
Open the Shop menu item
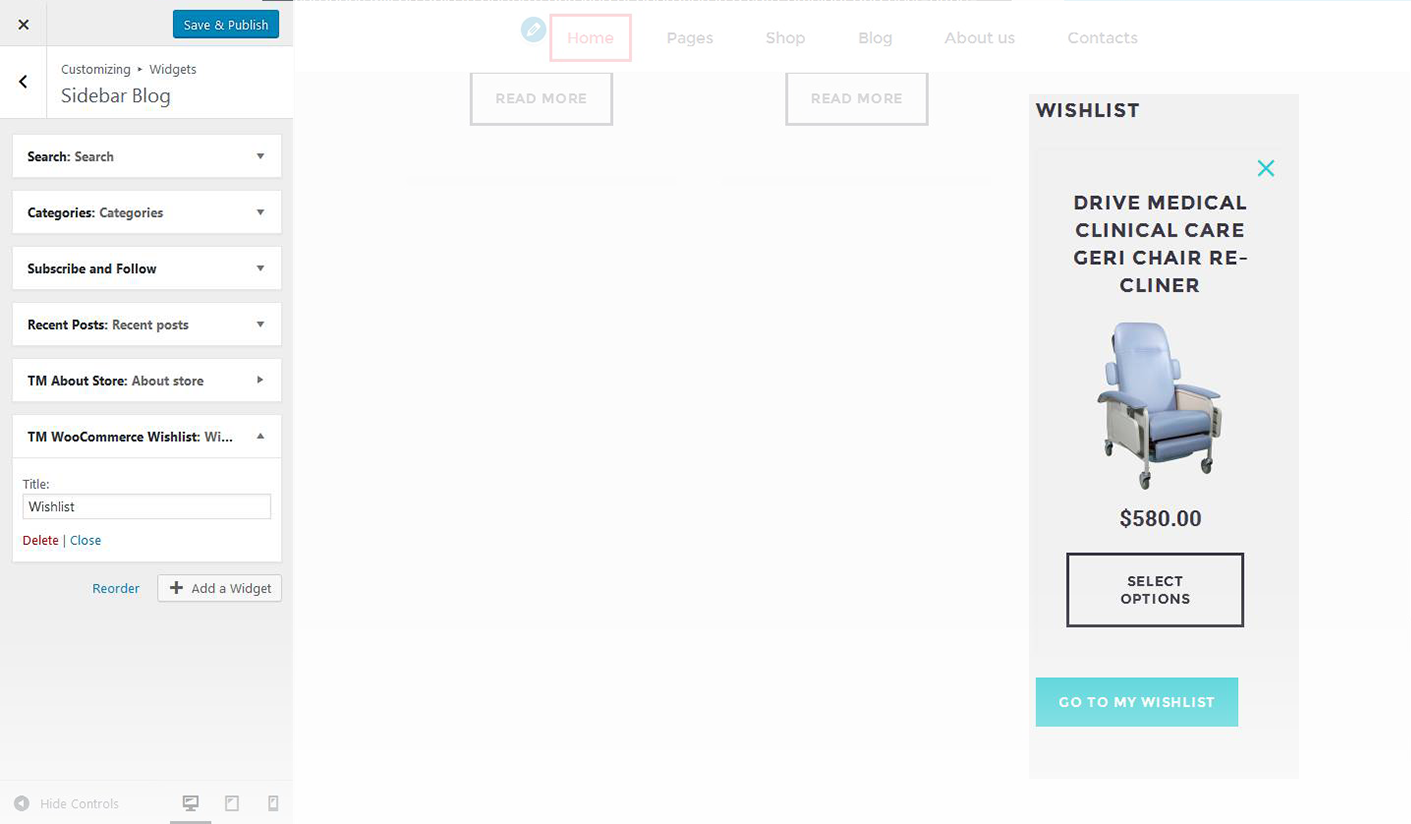pos(785,38)
